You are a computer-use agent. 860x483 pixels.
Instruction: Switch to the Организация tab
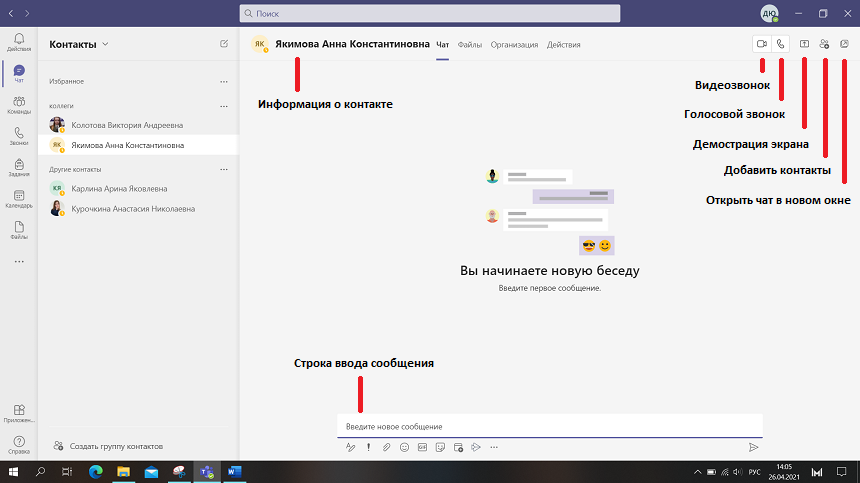pos(514,45)
